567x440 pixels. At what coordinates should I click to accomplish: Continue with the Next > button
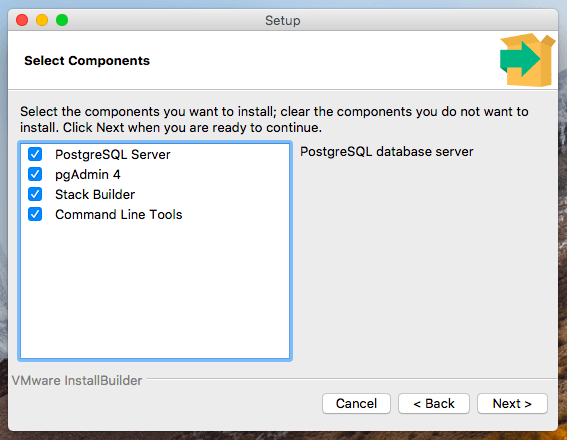pyautogui.click(x=512, y=403)
